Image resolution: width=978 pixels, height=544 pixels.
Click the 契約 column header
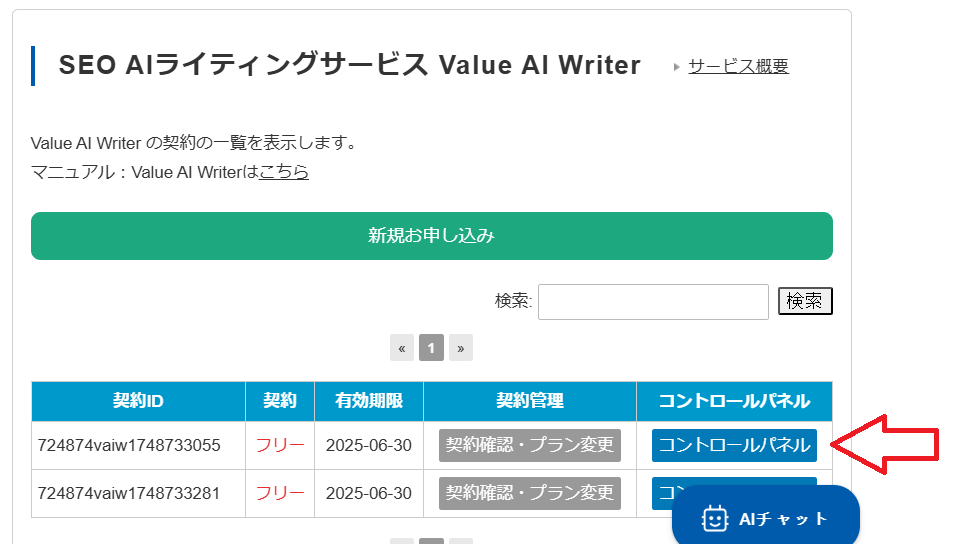coord(280,401)
